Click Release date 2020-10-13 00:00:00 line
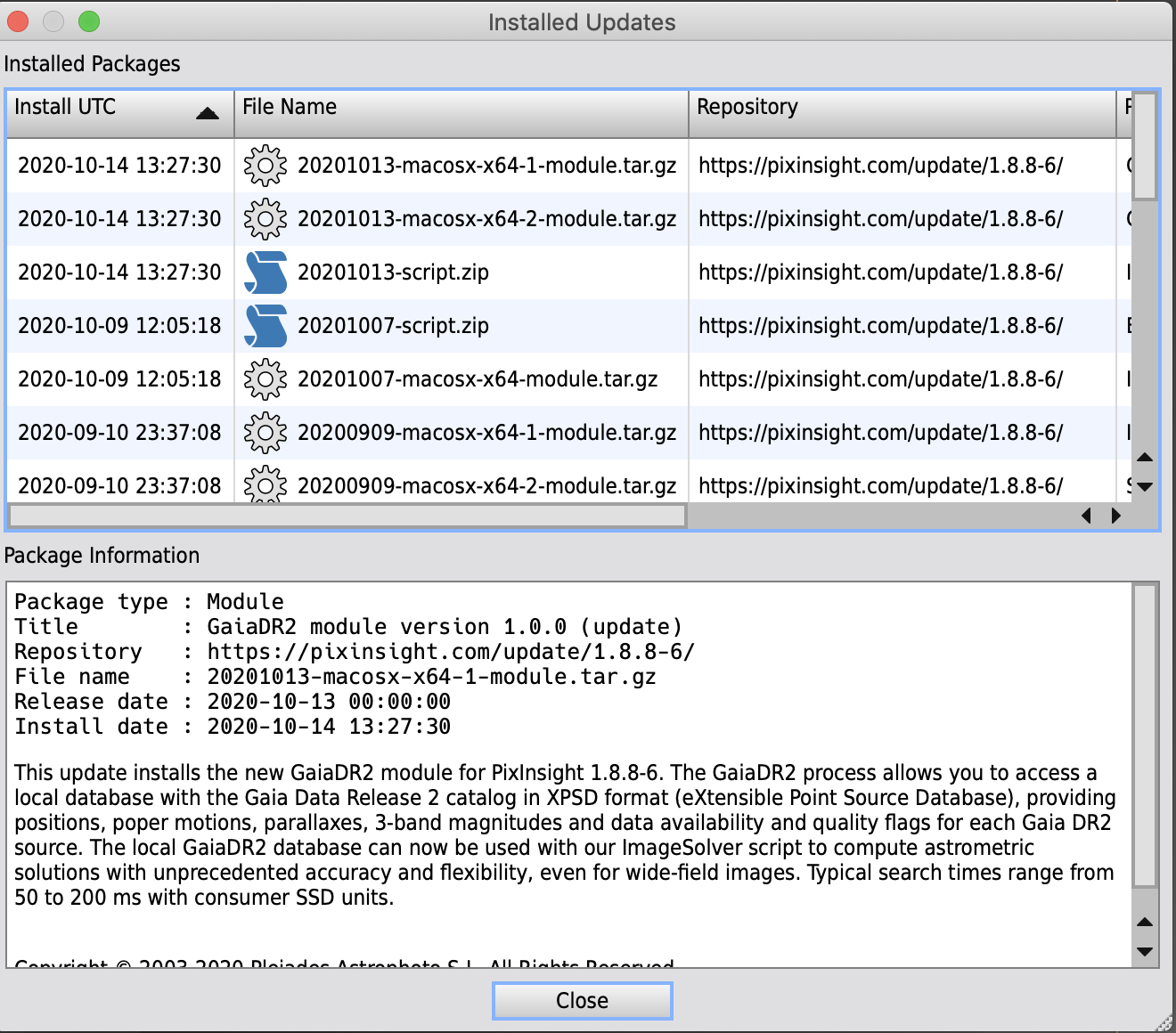The width and height of the screenshot is (1176, 1033). coord(233,702)
